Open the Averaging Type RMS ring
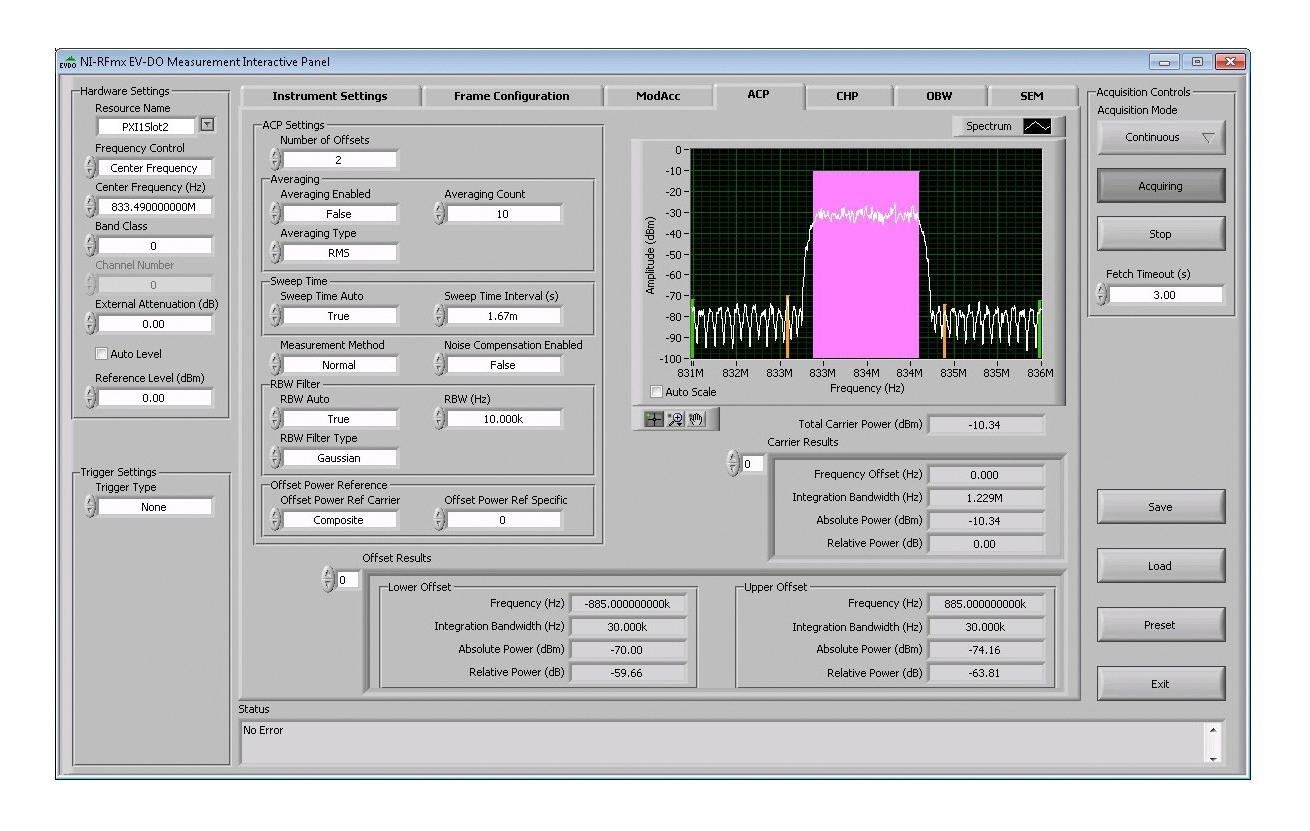 [339, 253]
